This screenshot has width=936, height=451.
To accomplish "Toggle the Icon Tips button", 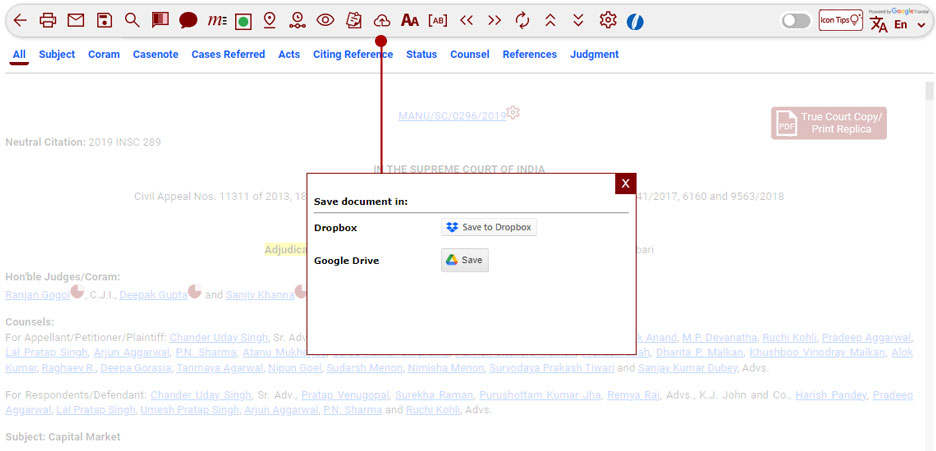I will tap(840, 21).
